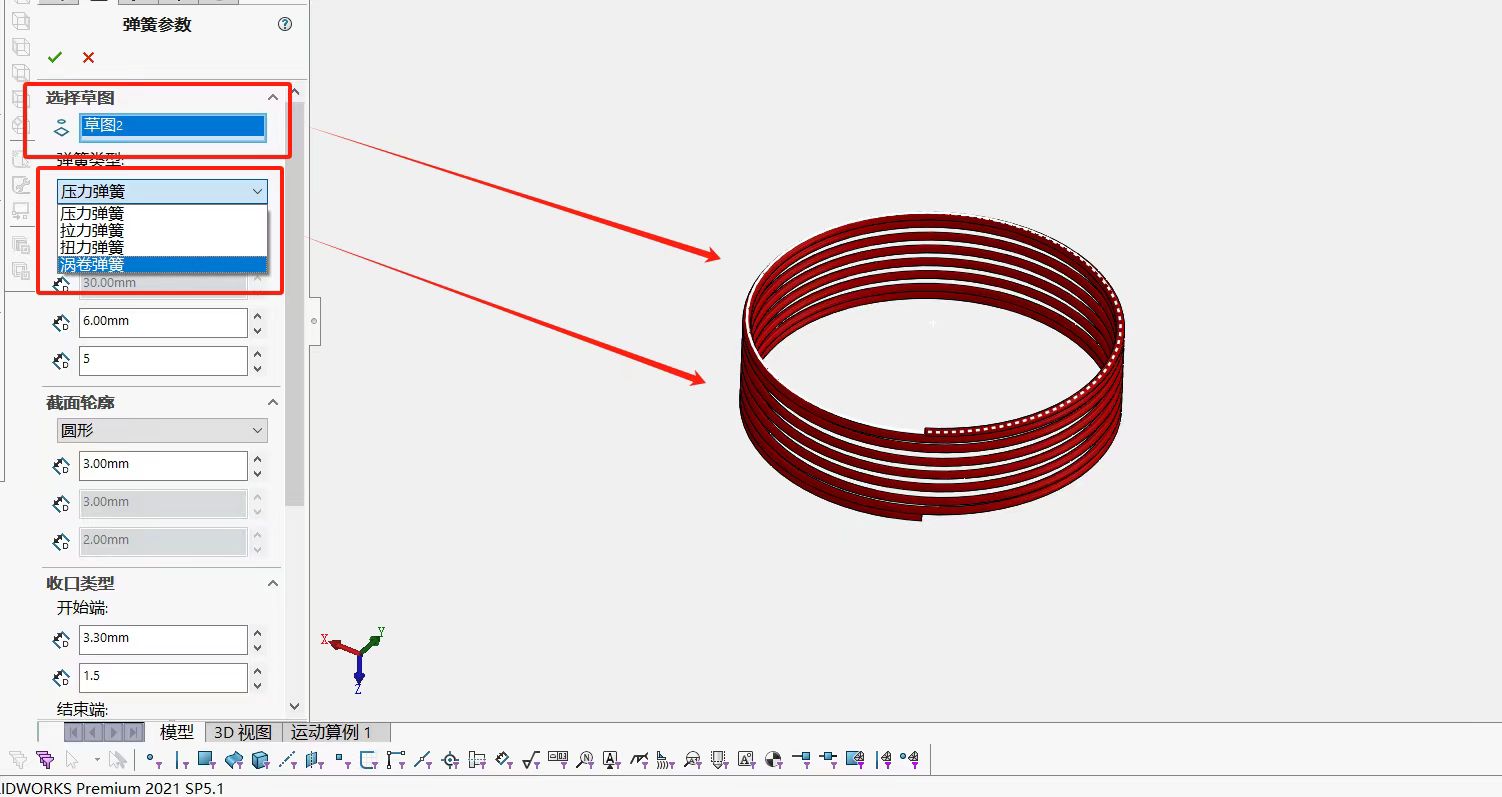Toggle the Filter Solid Bodies cube icon
Image resolution: width=1502 pixels, height=797 pixels.
point(260,760)
